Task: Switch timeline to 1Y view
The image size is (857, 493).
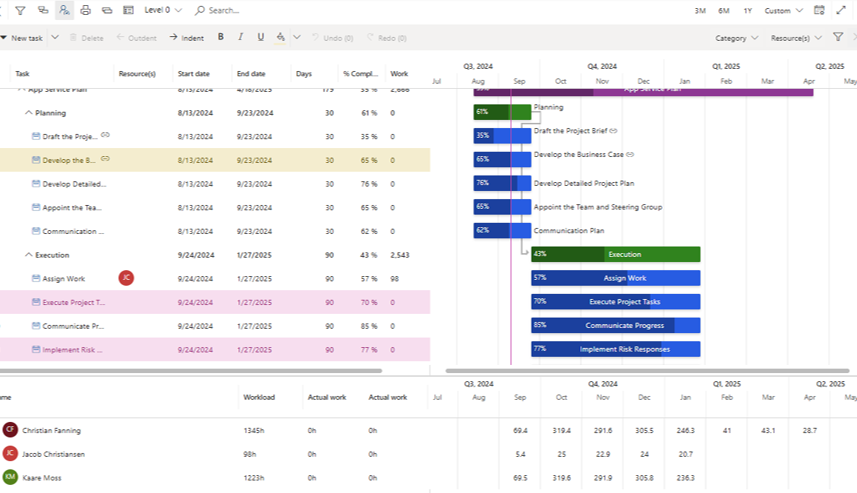Action: (x=747, y=10)
